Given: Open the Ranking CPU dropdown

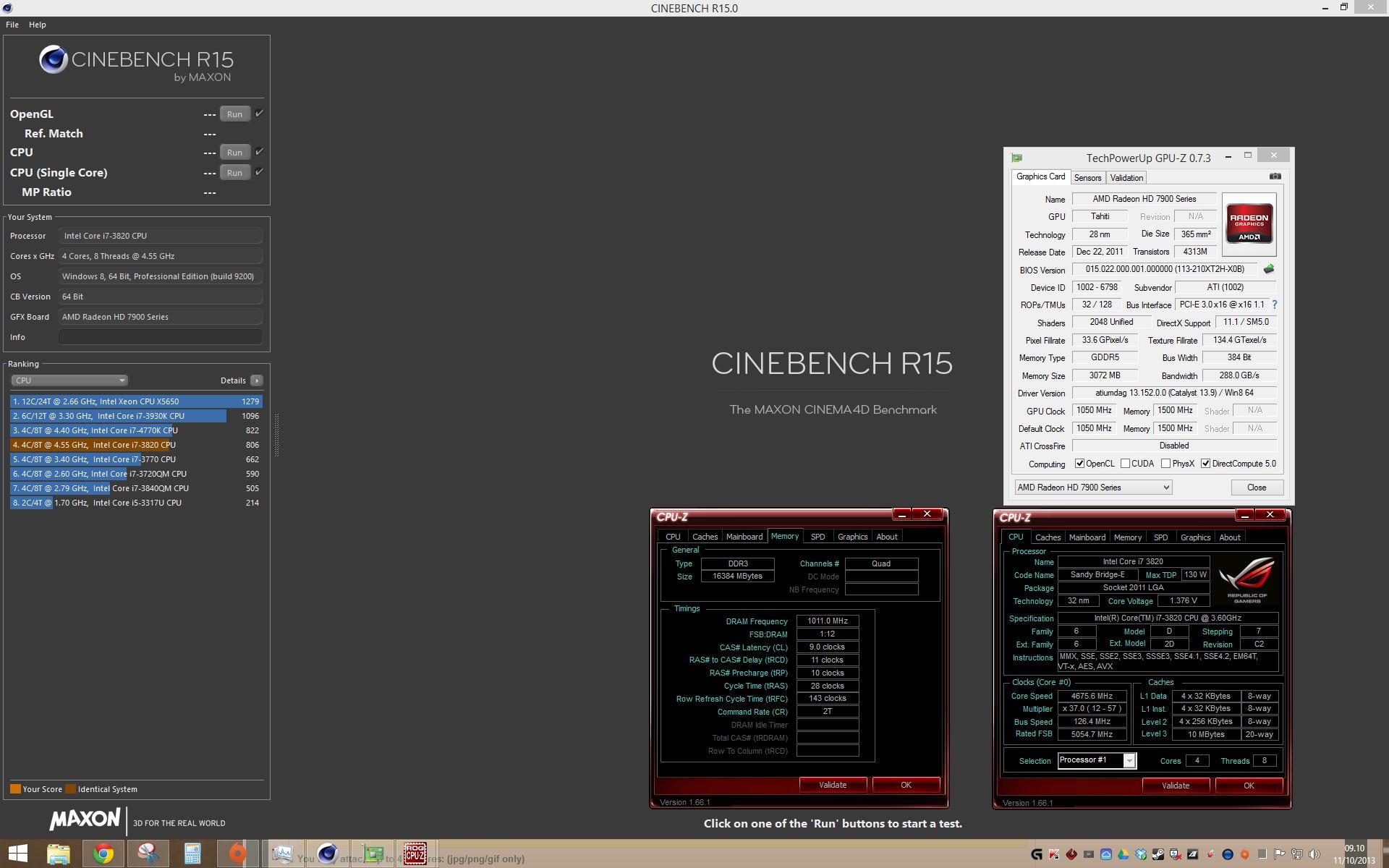Looking at the screenshot, I should [x=69, y=380].
